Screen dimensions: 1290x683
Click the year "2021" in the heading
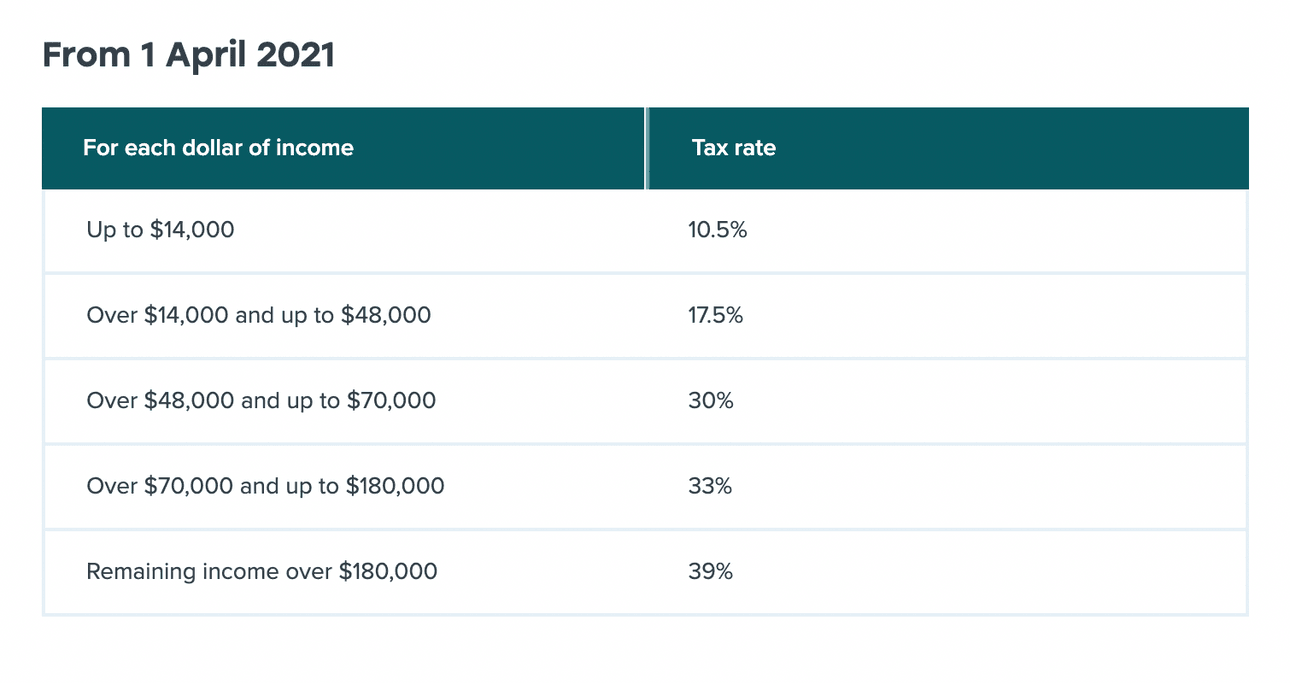click(295, 56)
